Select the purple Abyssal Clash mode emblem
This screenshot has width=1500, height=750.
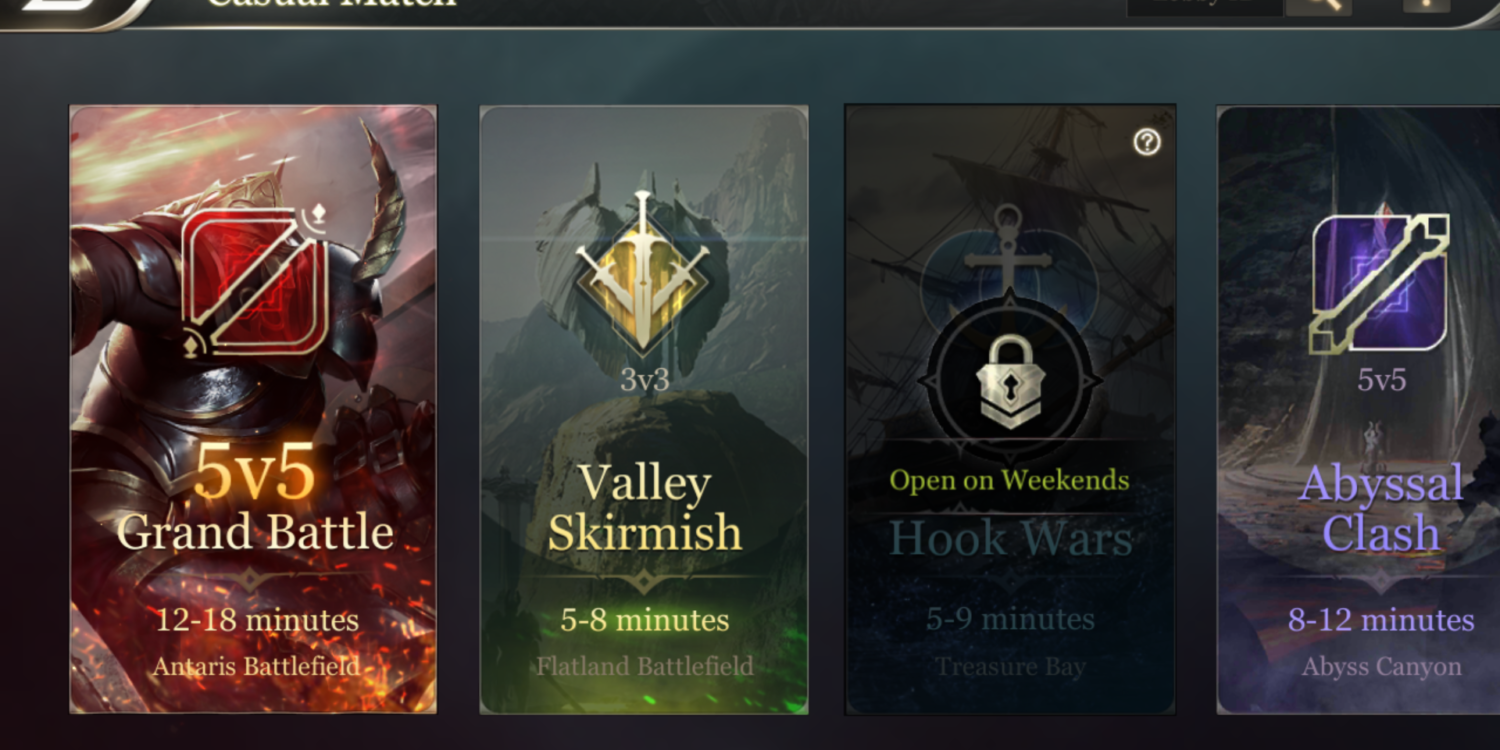1380,284
